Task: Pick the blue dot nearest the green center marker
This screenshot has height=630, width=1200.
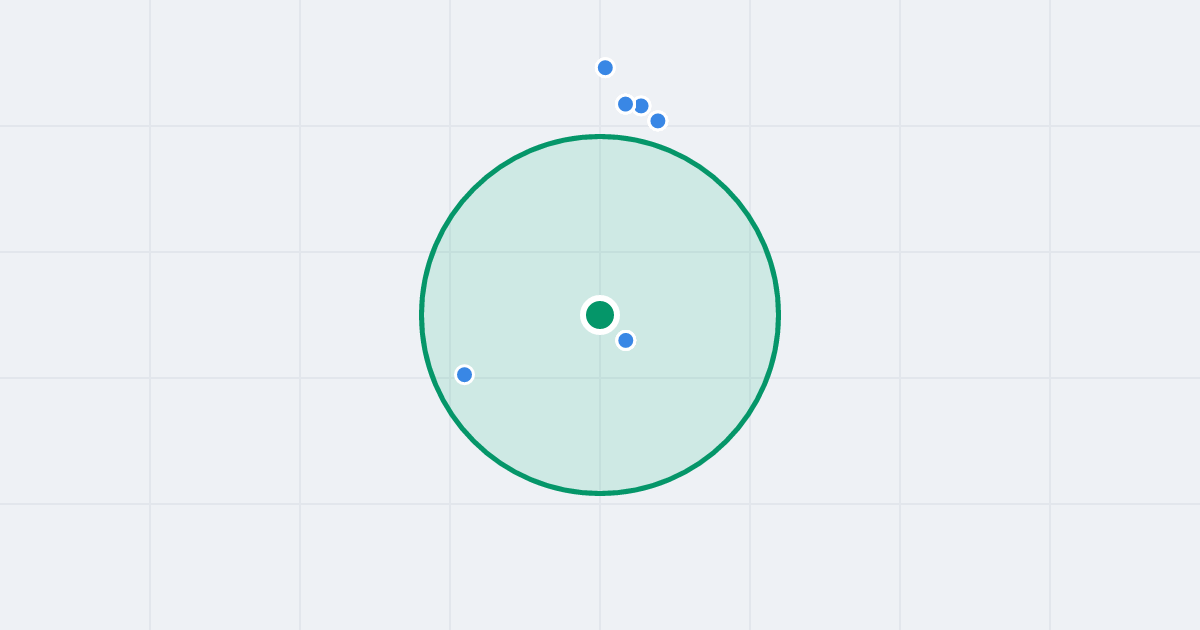Action: pos(626,340)
